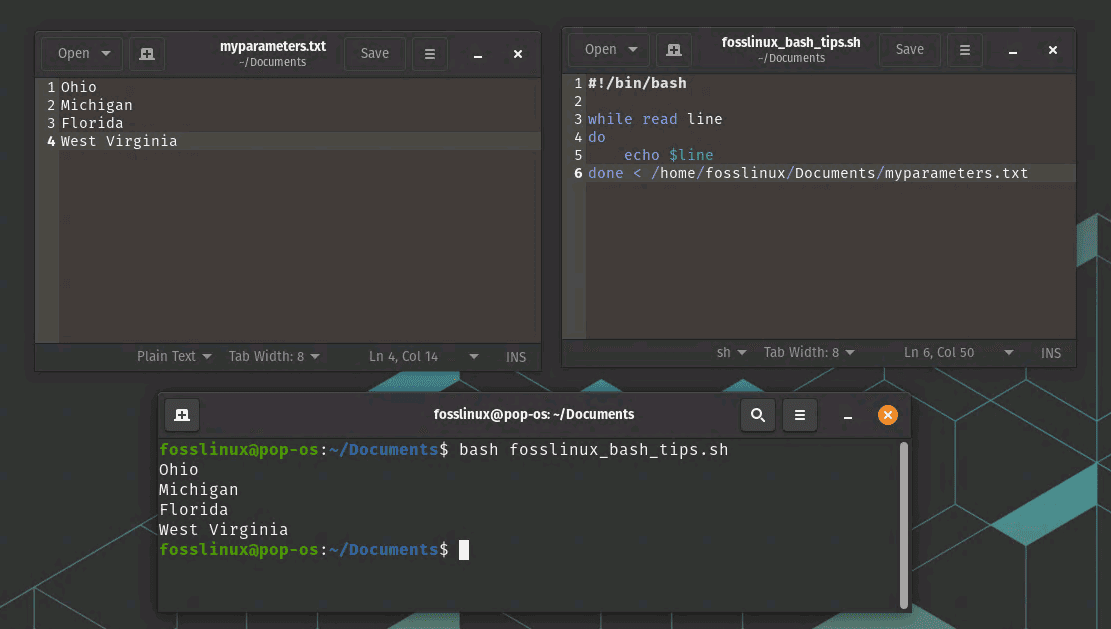Viewport: 1111px width, 629px height.
Task: Close the fosslinux_bash_tips.sh editor window
Action: pos(1053,50)
